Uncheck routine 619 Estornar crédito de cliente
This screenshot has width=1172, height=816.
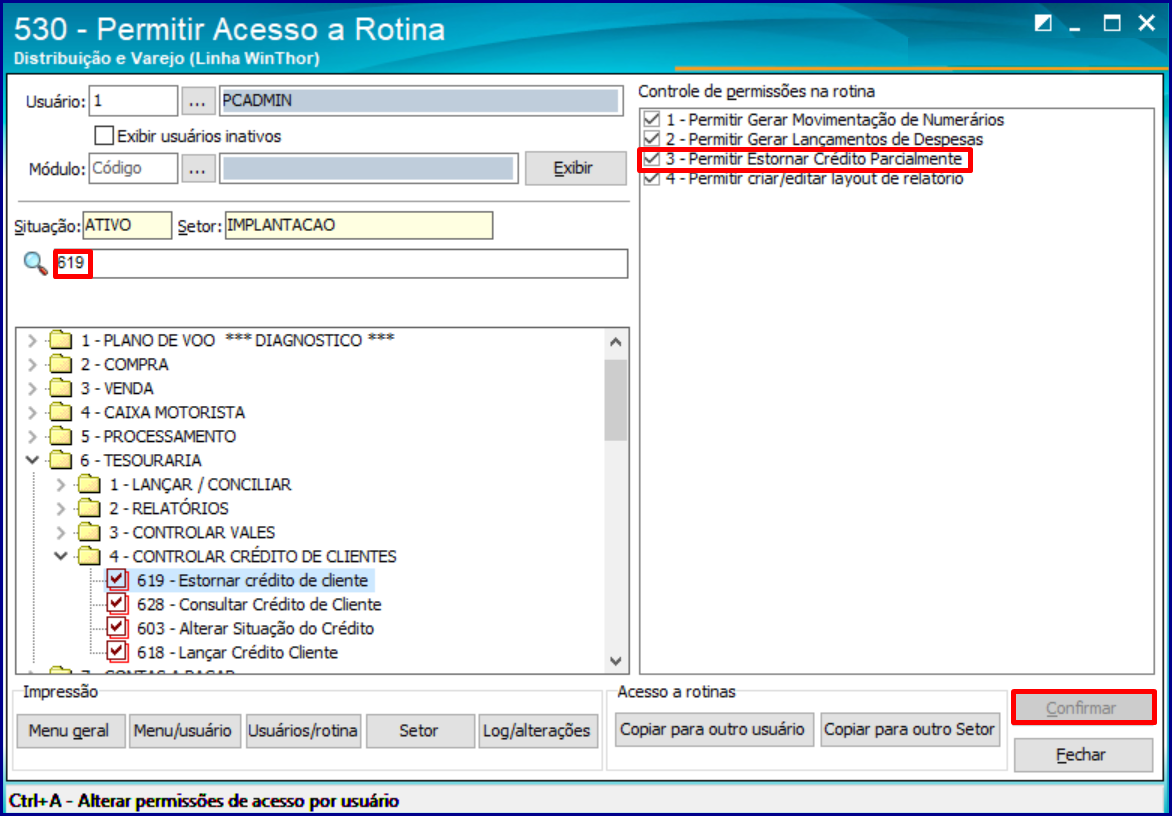[118, 580]
